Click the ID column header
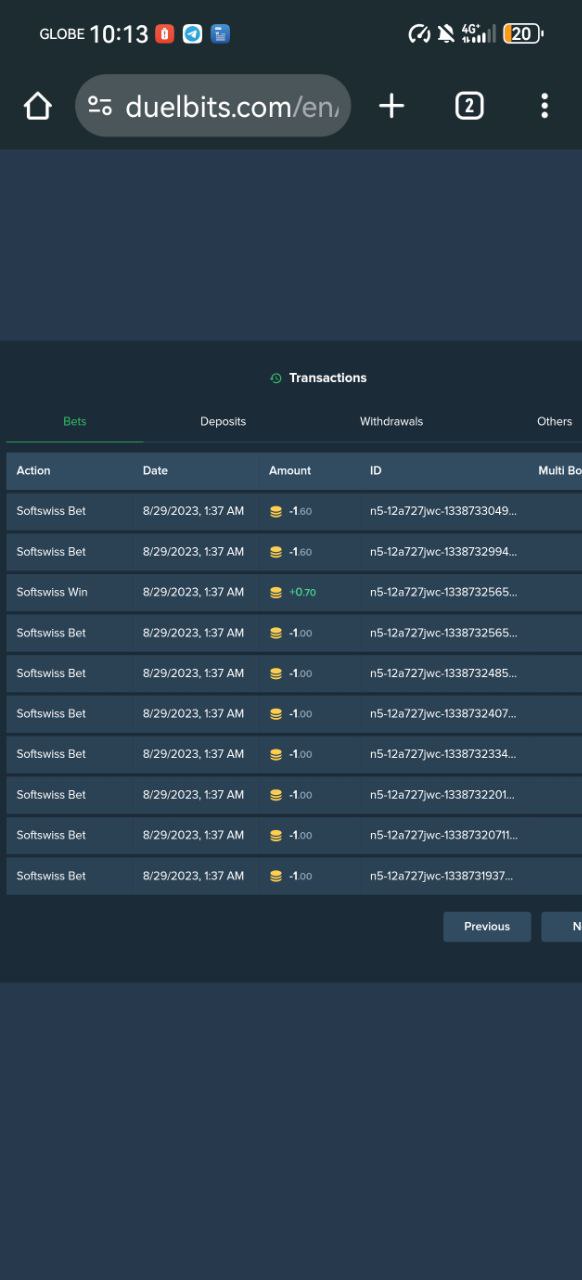The width and height of the screenshot is (582, 1280). (376, 471)
